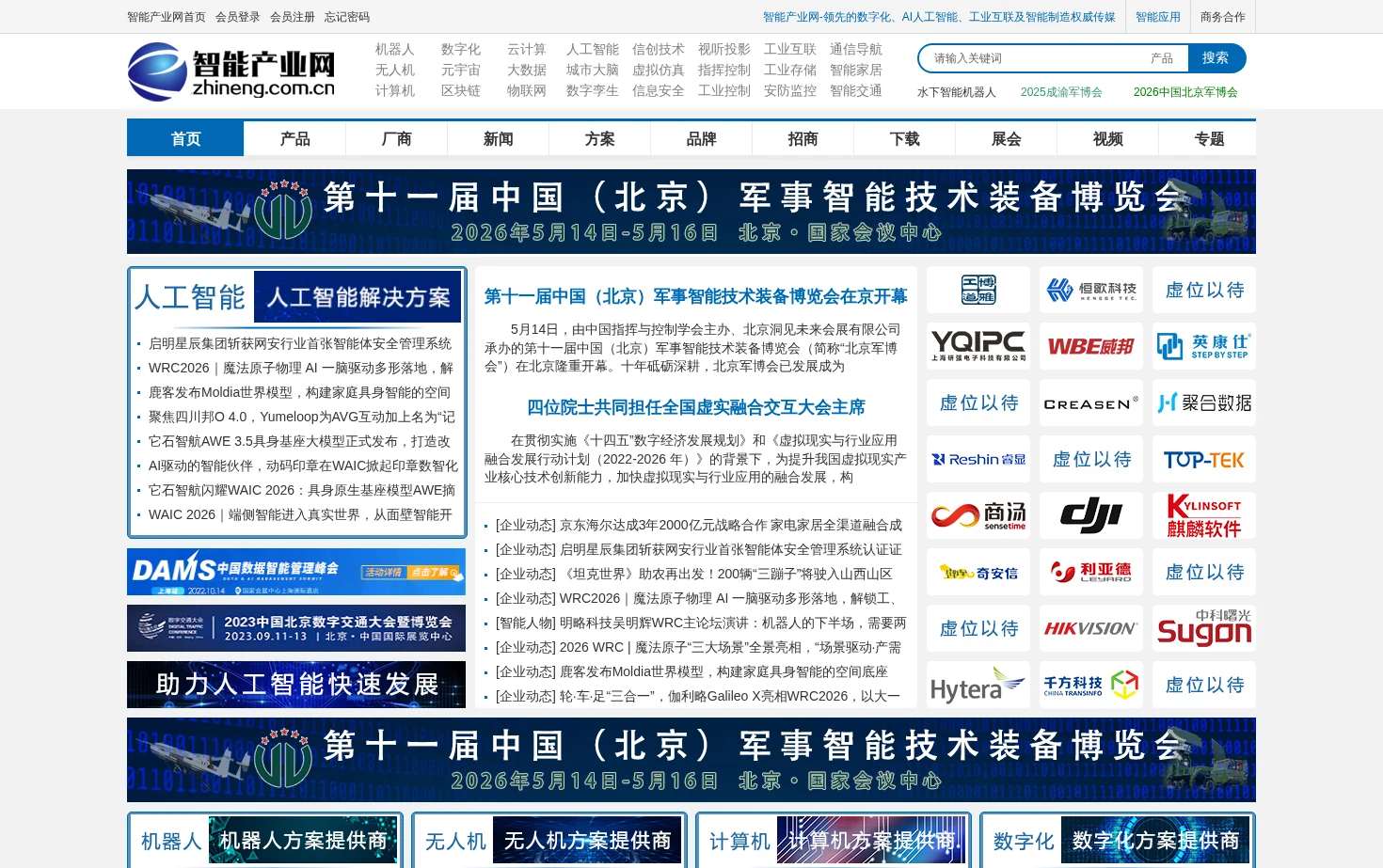Open the 专题 navigation tab
1383x868 pixels.
(x=1210, y=139)
